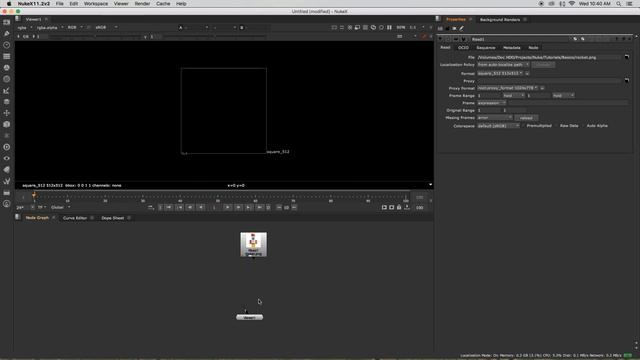Open the Global frame range dropdown
The width and height of the screenshot is (640, 360).
(60, 207)
